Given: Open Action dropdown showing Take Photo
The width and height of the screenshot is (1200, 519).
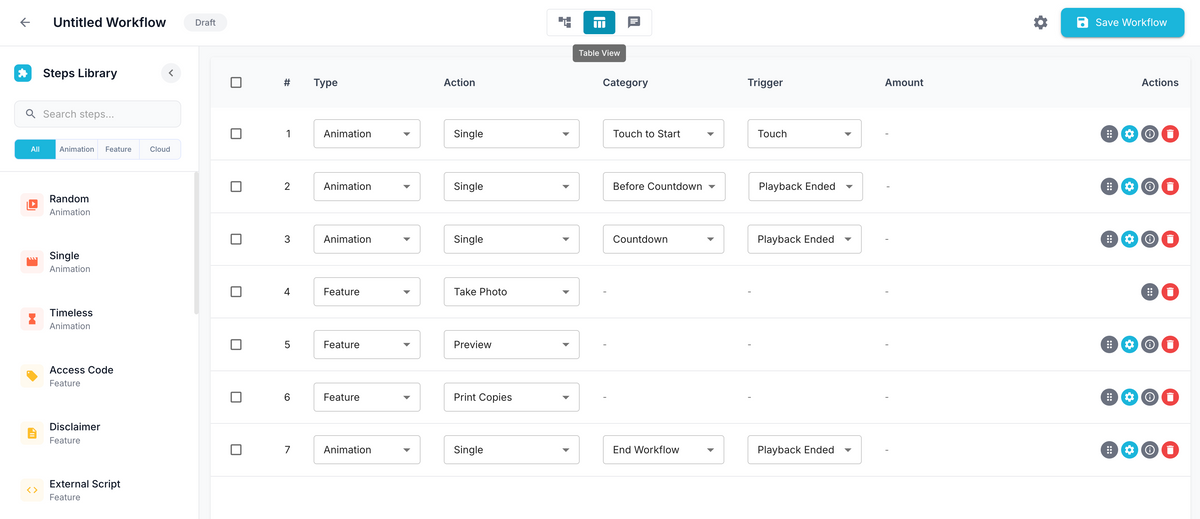Looking at the screenshot, I should tap(511, 292).
